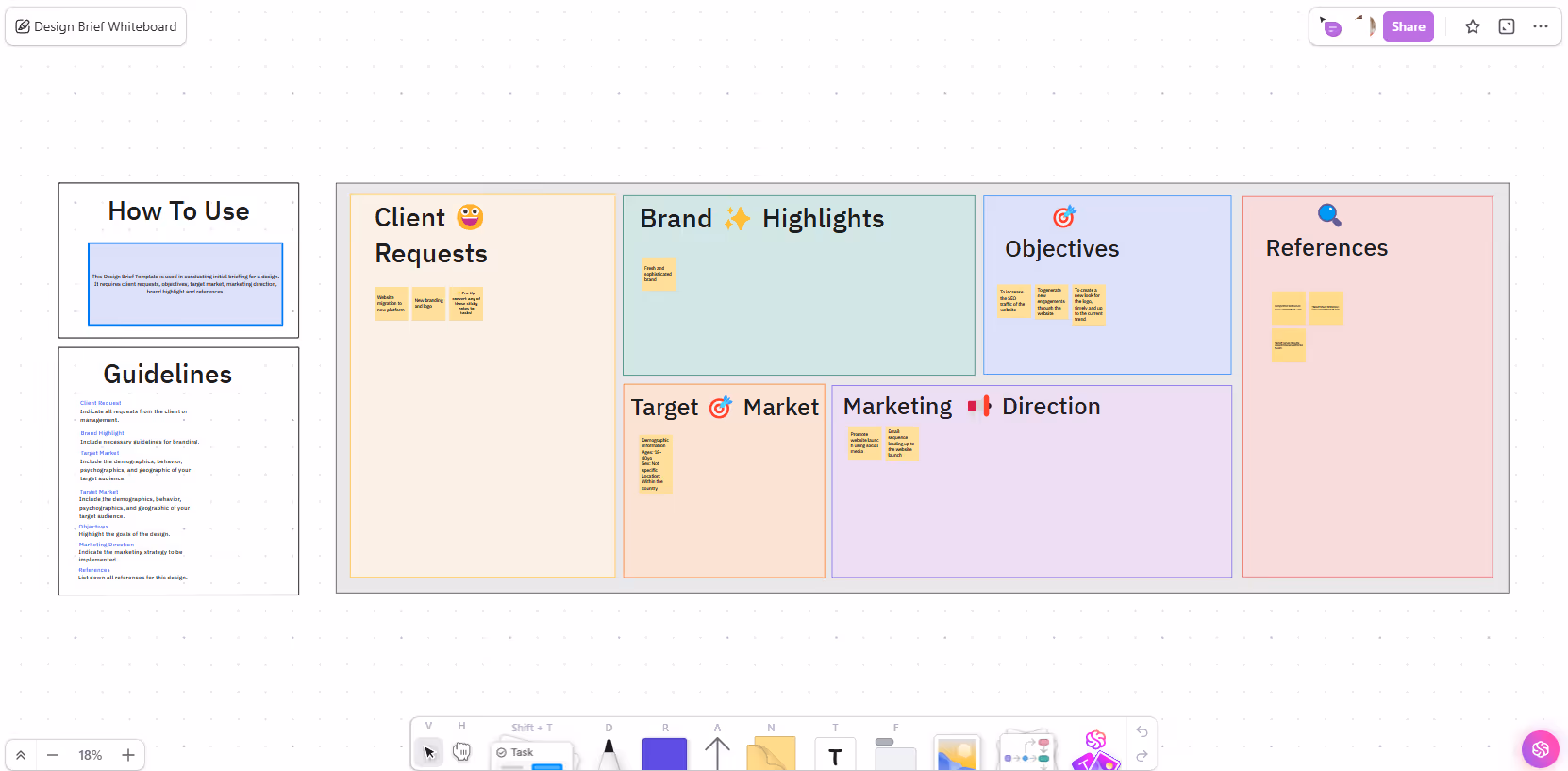Select the Text tool
1568x771 pixels.
pyautogui.click(x=835, y=753)
